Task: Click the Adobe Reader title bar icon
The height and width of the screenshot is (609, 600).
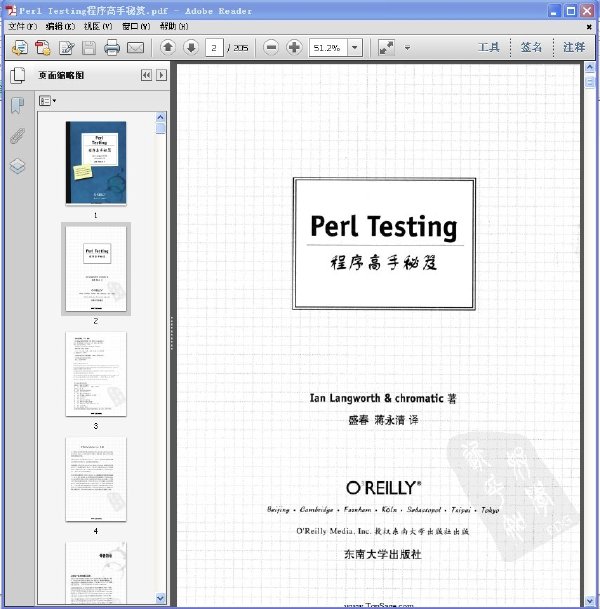Action: (x=11, y=10)
